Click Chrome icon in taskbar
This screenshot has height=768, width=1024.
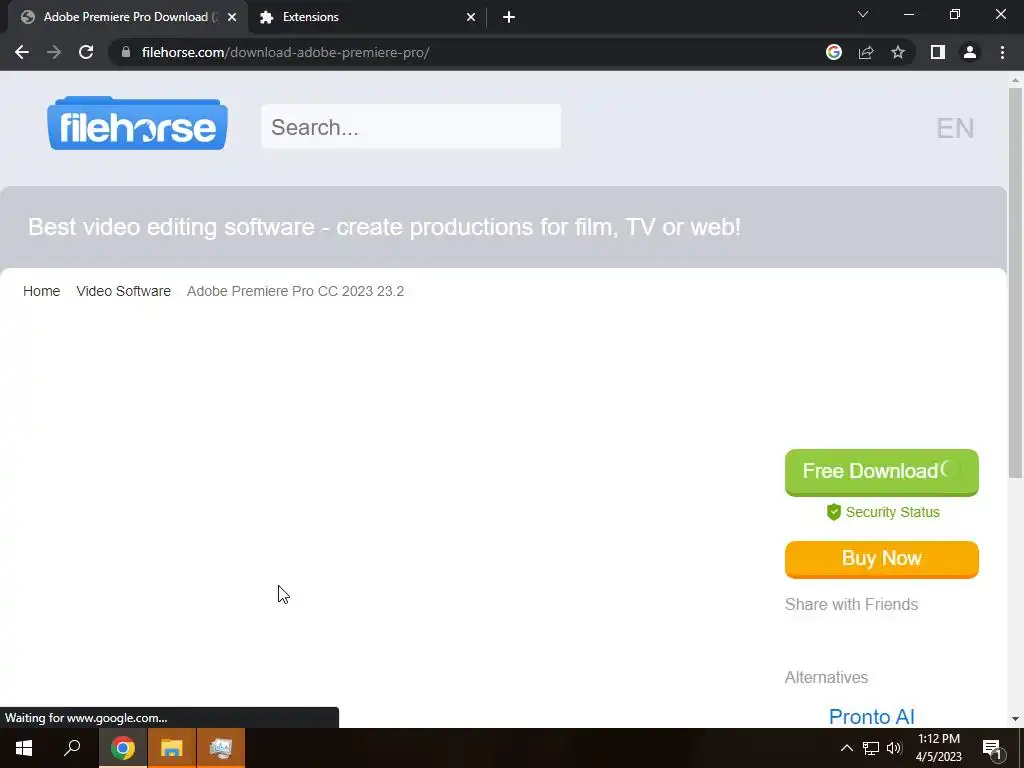click(123, 748)
